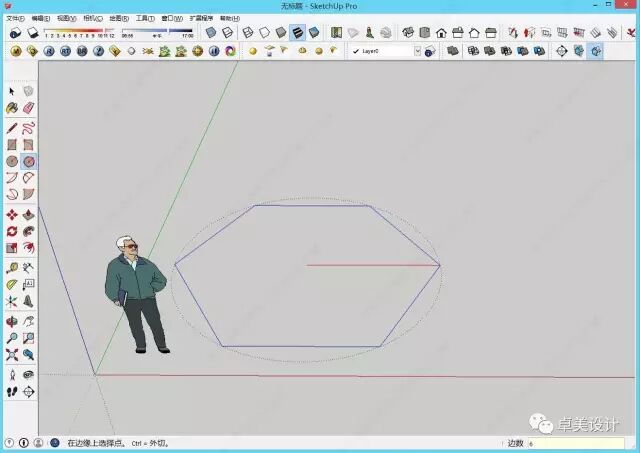Switch to the Top view

tap(424, 32)
